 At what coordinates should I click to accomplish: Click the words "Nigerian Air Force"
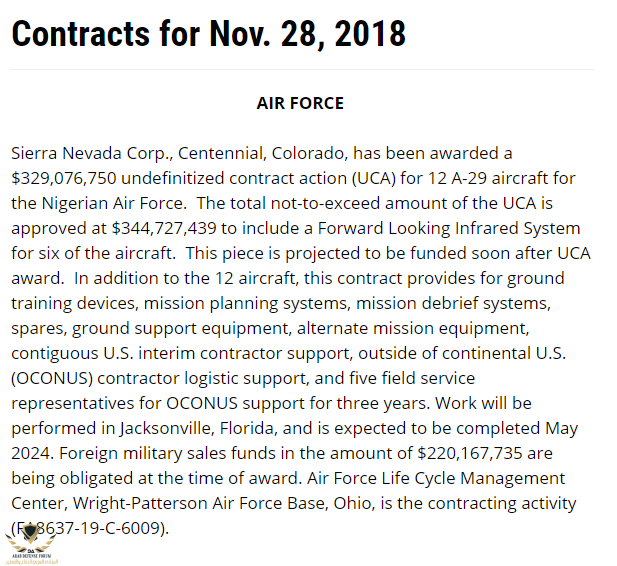point(113,203)
